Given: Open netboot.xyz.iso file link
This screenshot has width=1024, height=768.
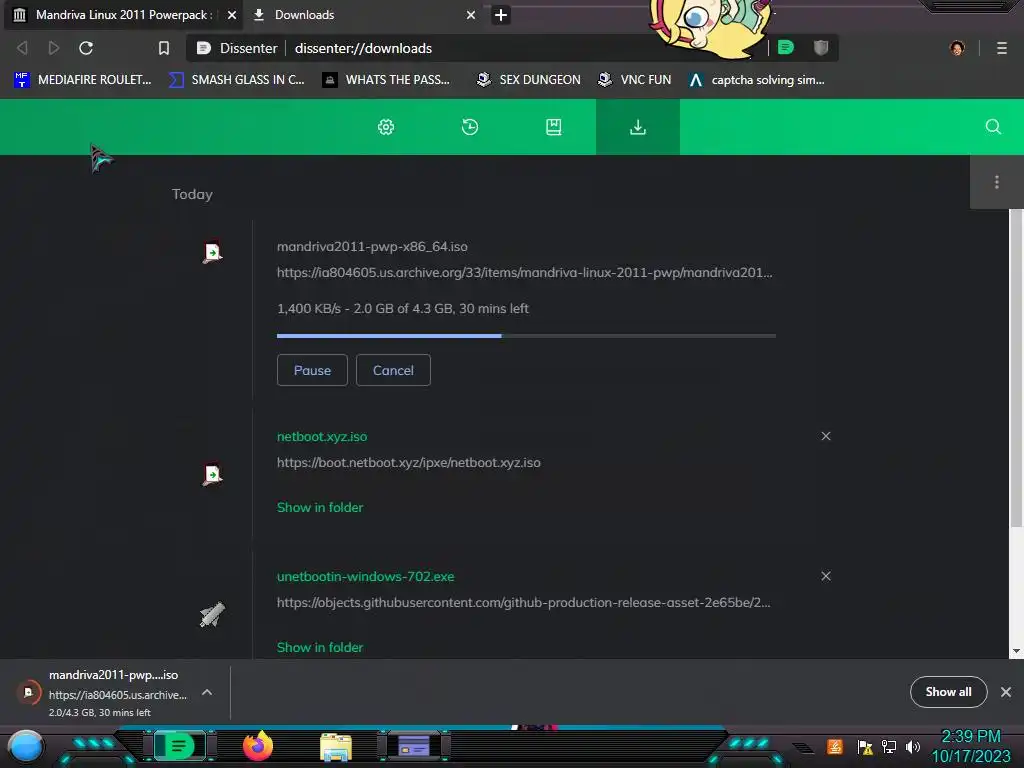Looking at the screenshot, I should click(322, 436).
